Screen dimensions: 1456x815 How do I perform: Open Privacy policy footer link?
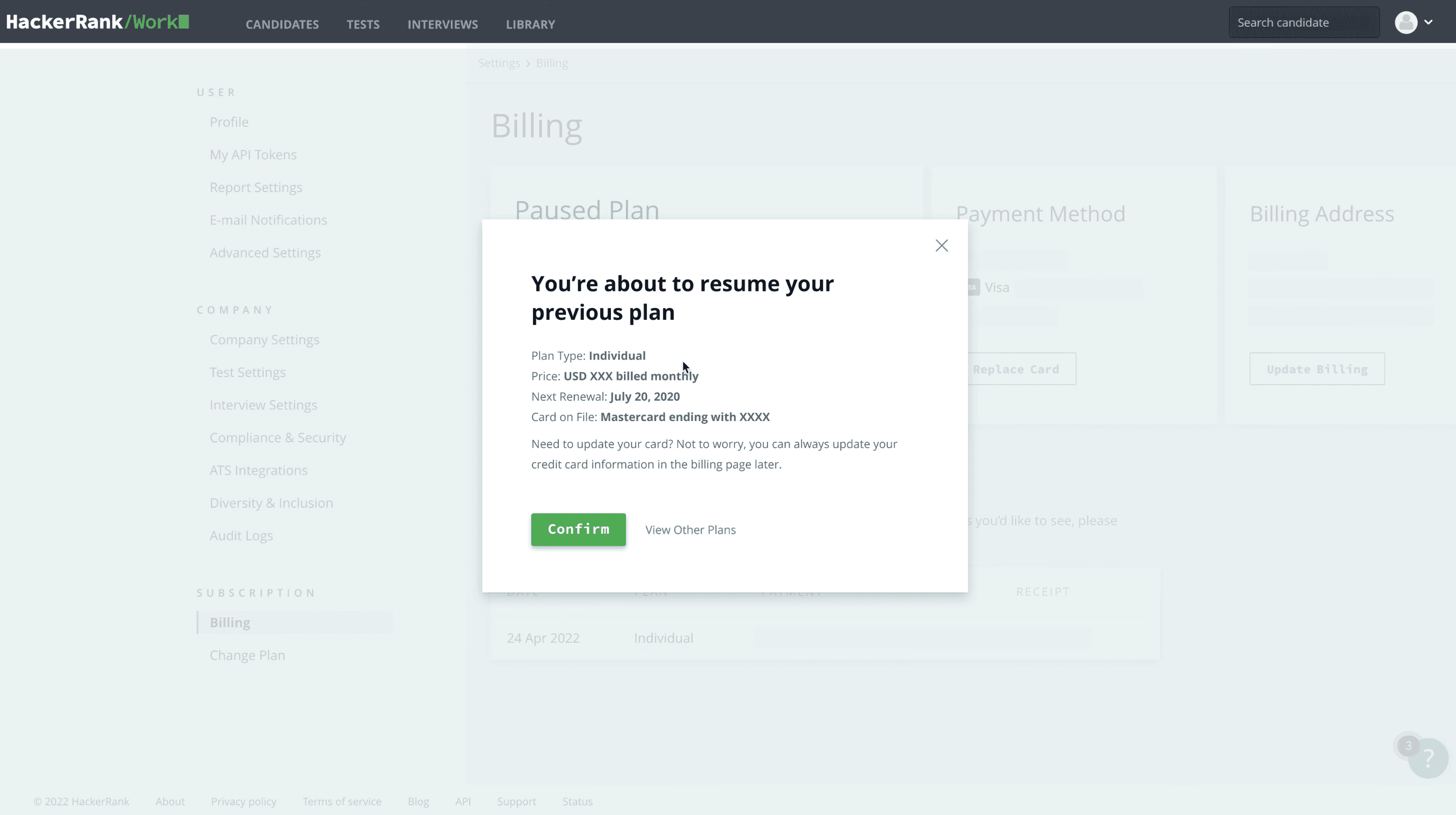244,801
